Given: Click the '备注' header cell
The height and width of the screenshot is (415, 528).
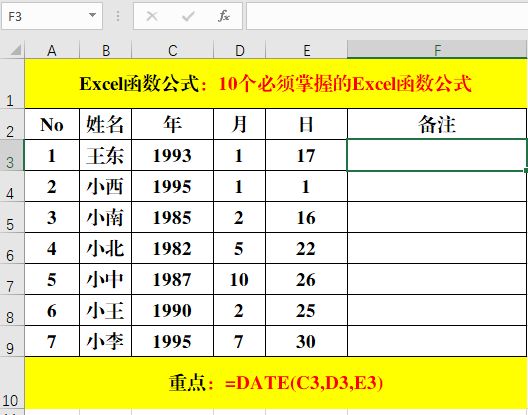Looking at the screenshot, I should click(x=437, y=124).
